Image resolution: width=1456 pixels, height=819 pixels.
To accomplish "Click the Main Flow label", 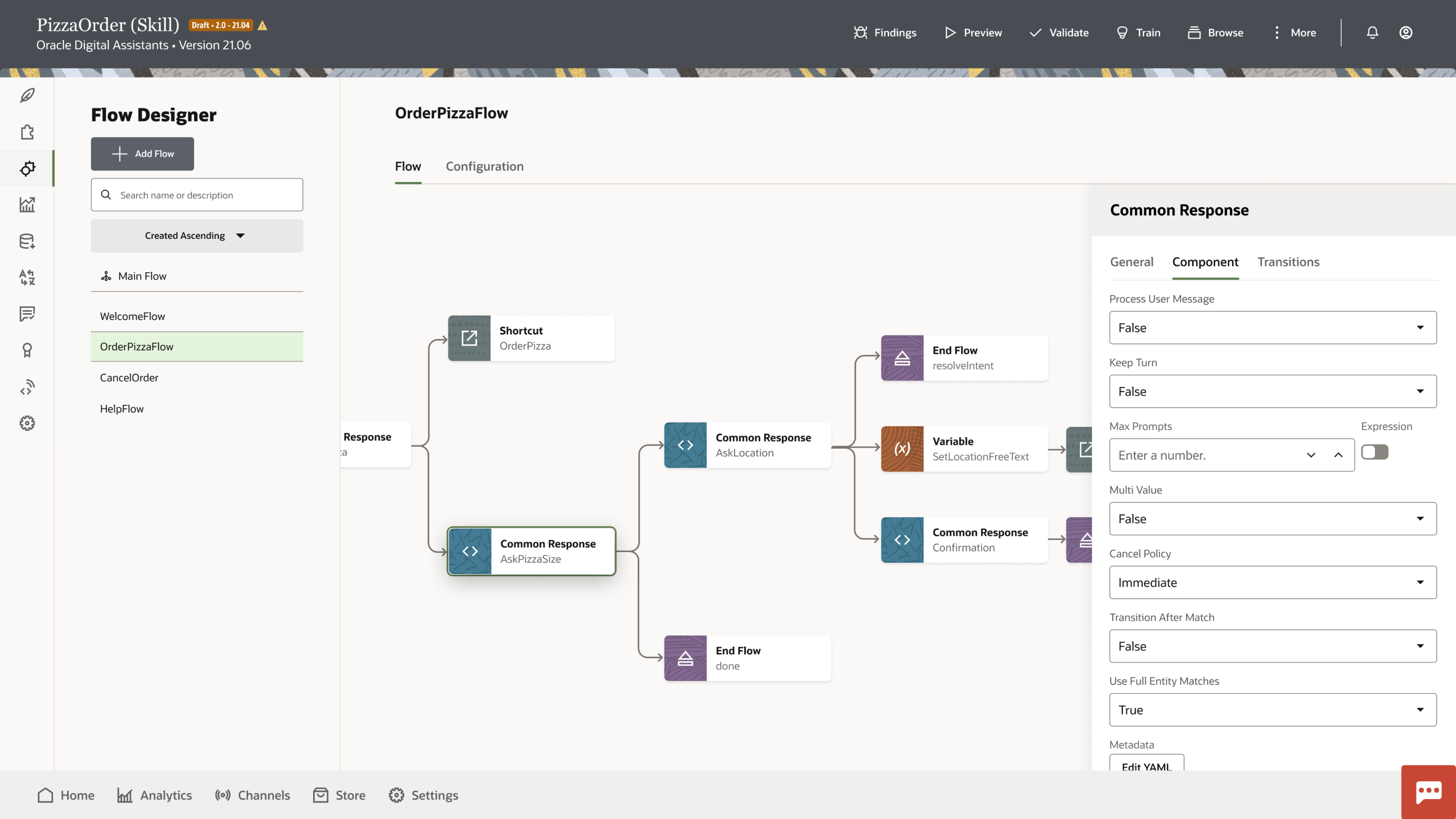I will click(142, 276).
